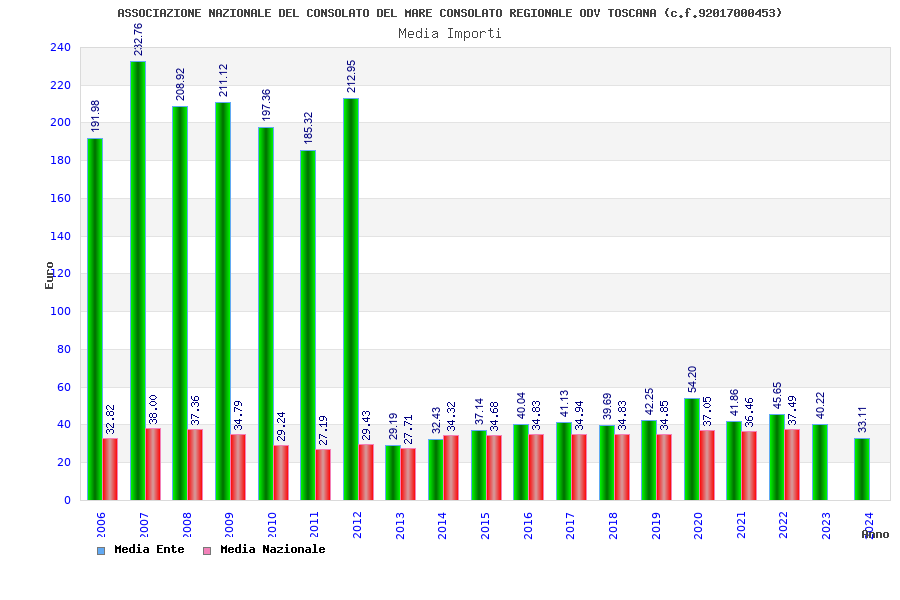
Task: Click the 2013 green bar valued 29.19
Action: click(393, 473)
